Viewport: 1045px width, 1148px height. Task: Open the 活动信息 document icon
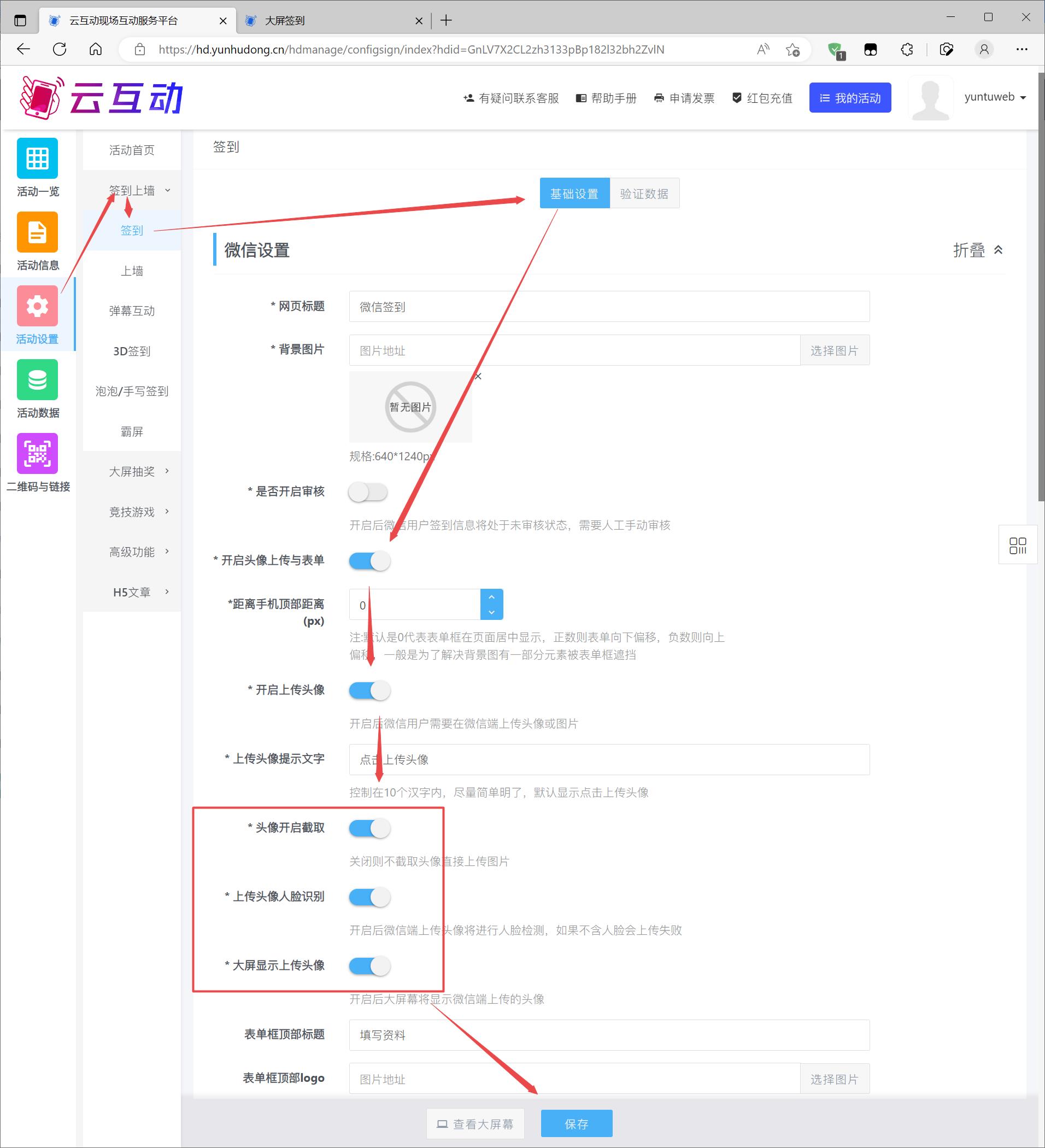pos(37,232)
